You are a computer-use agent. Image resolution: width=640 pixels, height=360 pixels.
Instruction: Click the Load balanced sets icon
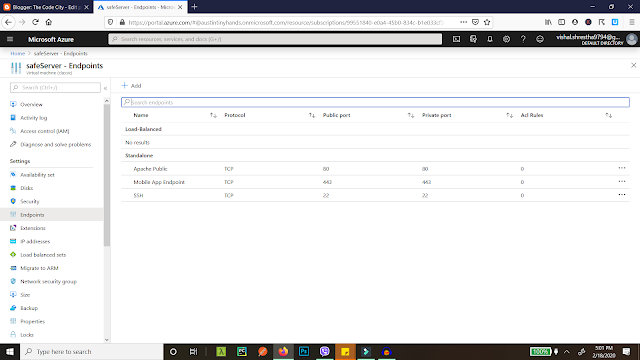point(13,255)
